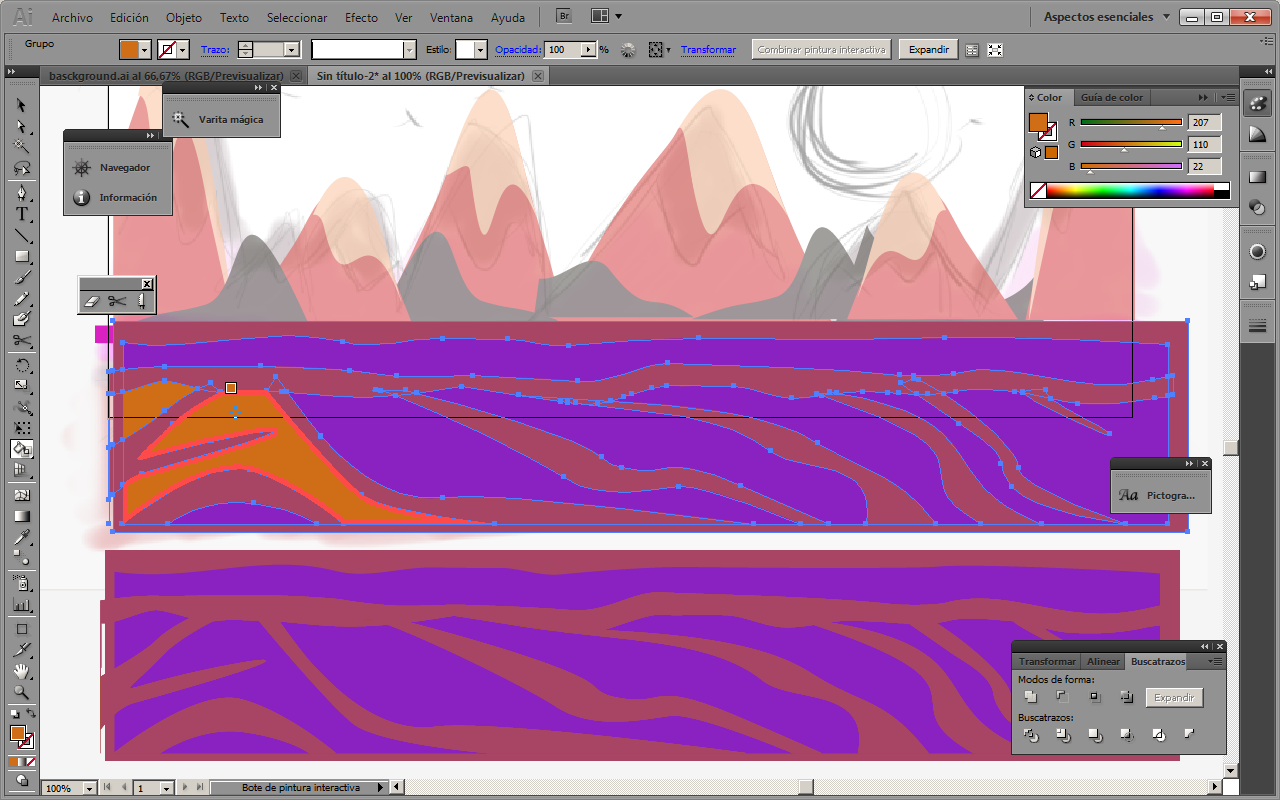Image resolution: width=1280 pixels, height=800 pixels.
Task: Select the Lasso tool
Action: click(21, 167)
